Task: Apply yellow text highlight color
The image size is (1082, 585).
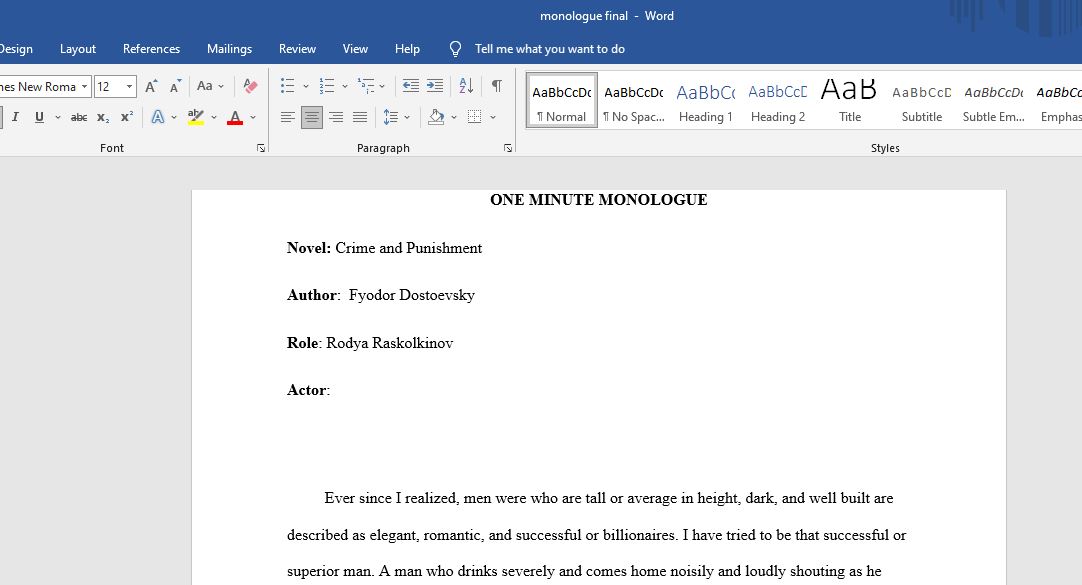Action: coord(196,117)
